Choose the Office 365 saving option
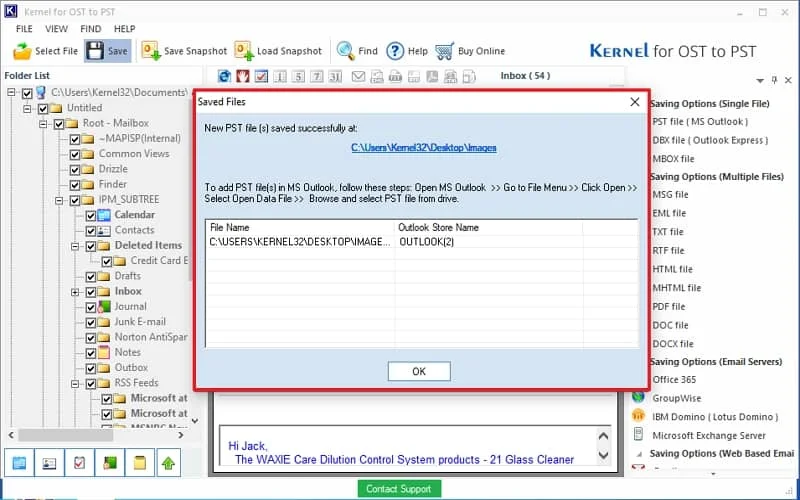Viewport: 800px width, 500px height. pyautogui.click(x=674, y=380)
